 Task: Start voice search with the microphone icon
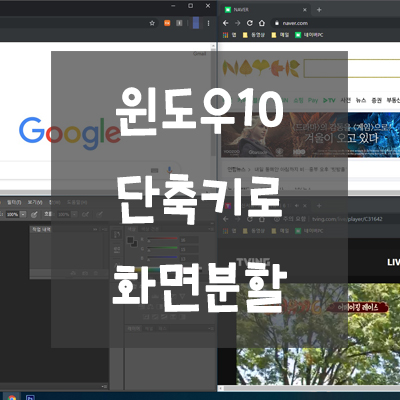[x=169, y=170]
